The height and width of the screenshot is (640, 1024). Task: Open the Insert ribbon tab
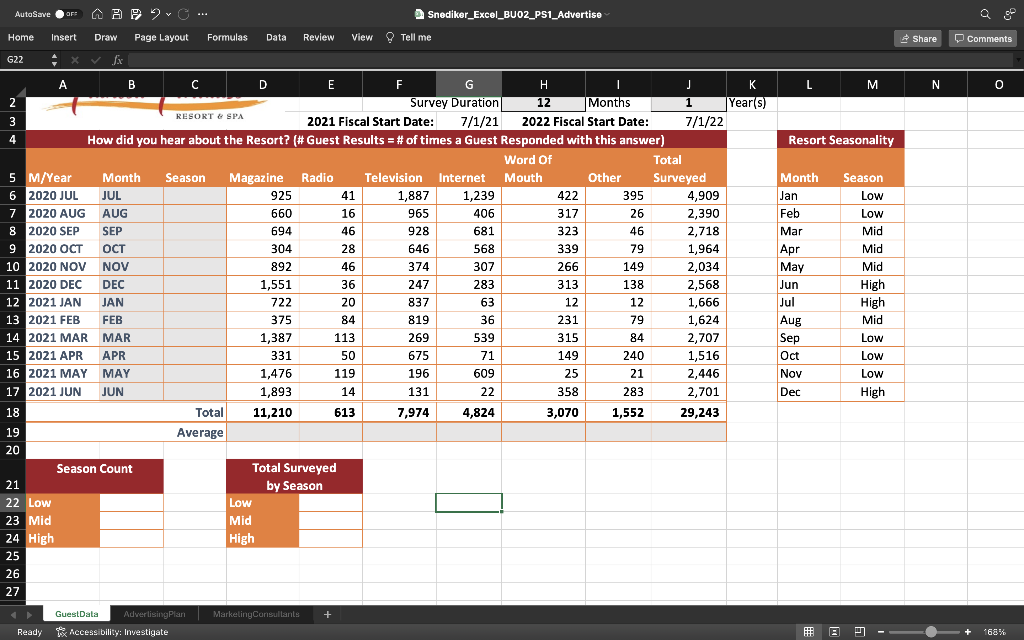tap(64, 37)
